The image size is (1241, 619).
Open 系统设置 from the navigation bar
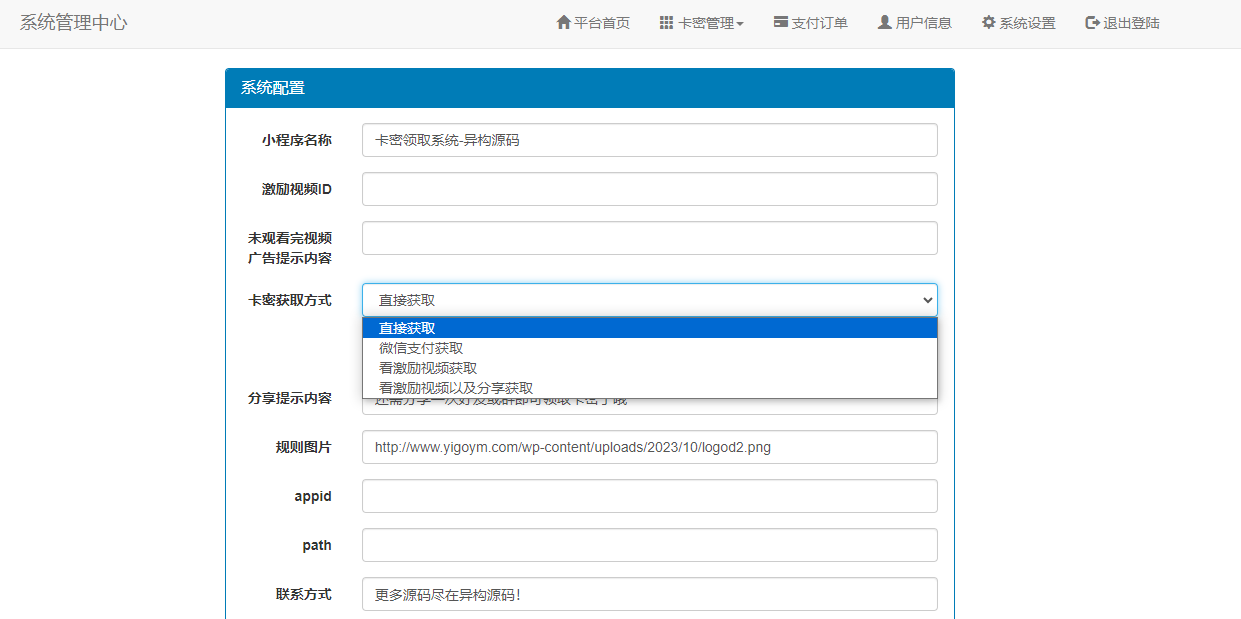tap(1025, 22)
